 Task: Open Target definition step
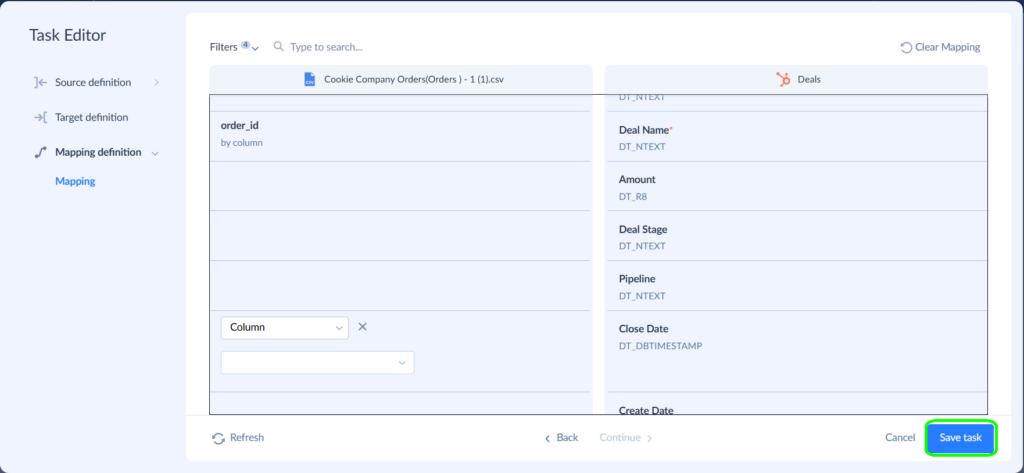[x=91, y=118]
